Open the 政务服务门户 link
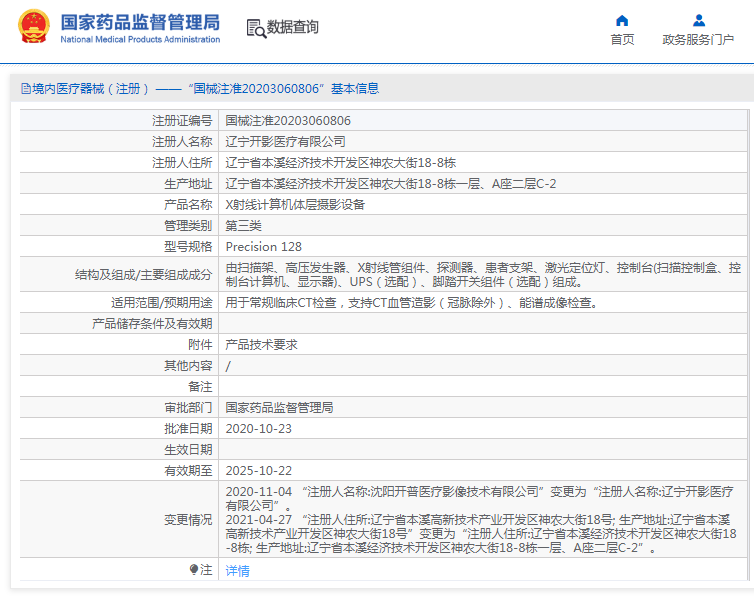The image size is (754, 597). [x=698, y=39]
